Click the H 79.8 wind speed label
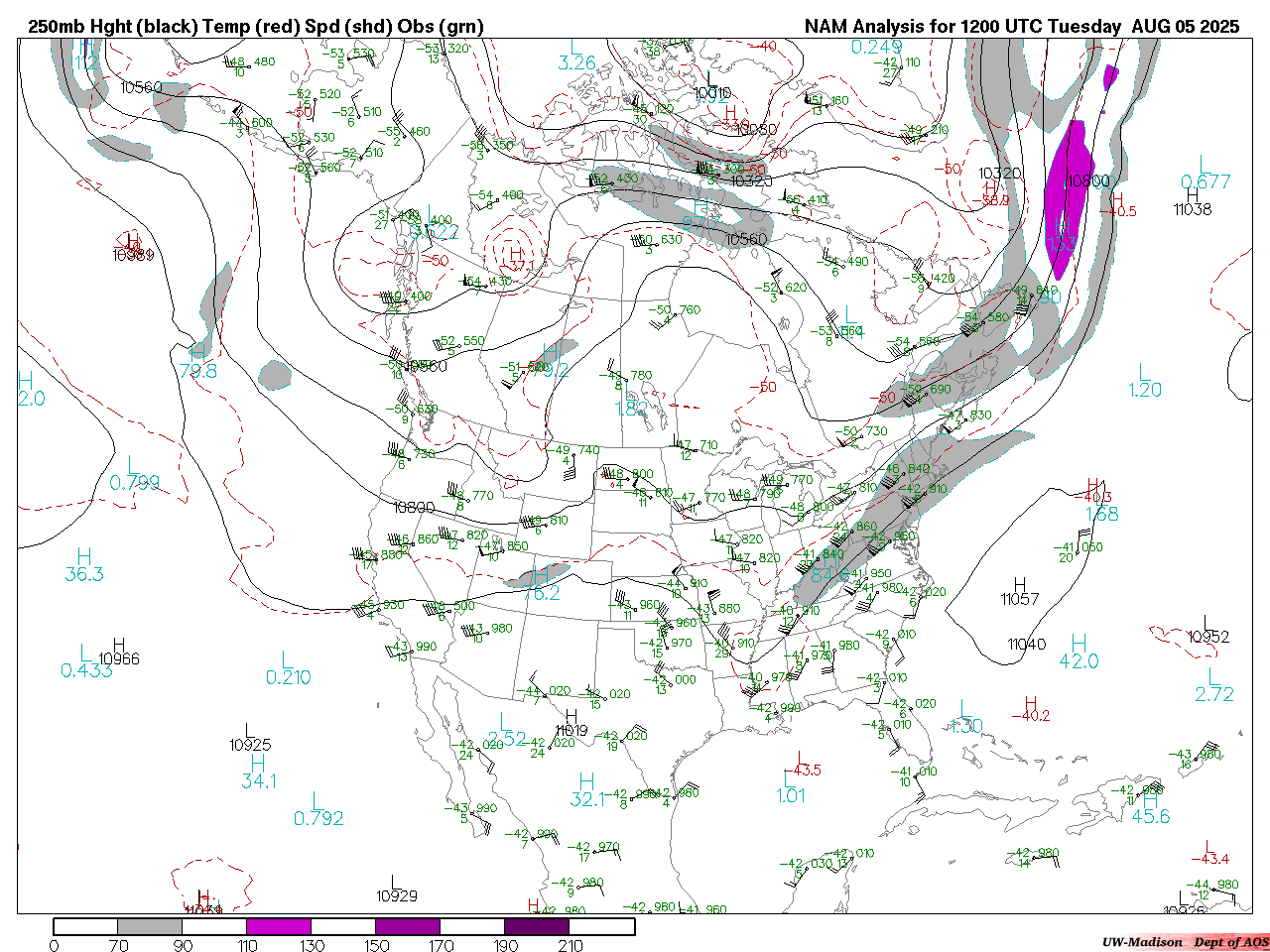Image resolution: width=1270 pixels, height=952 pixels. tap(198, 363)
